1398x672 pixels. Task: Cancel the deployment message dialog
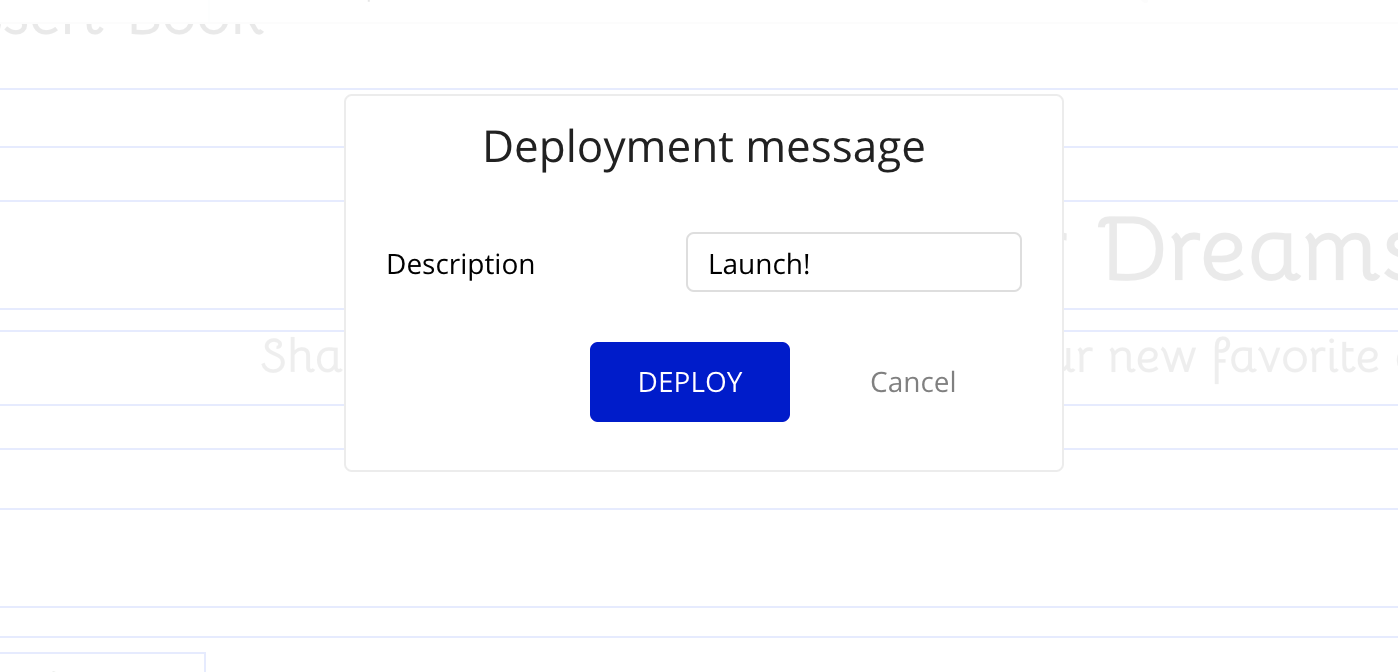click(913, 382)
